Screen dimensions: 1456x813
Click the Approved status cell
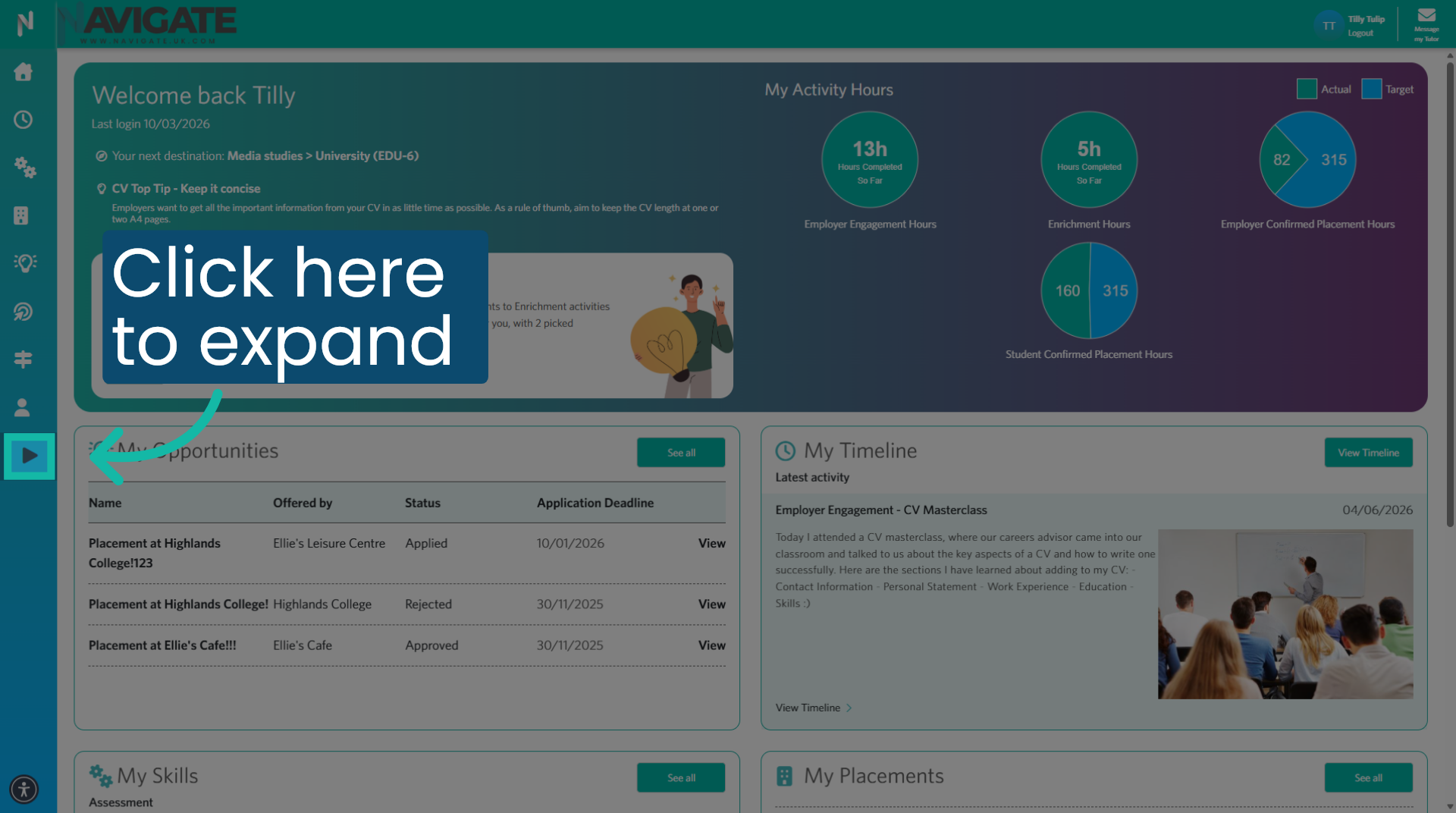431,645
